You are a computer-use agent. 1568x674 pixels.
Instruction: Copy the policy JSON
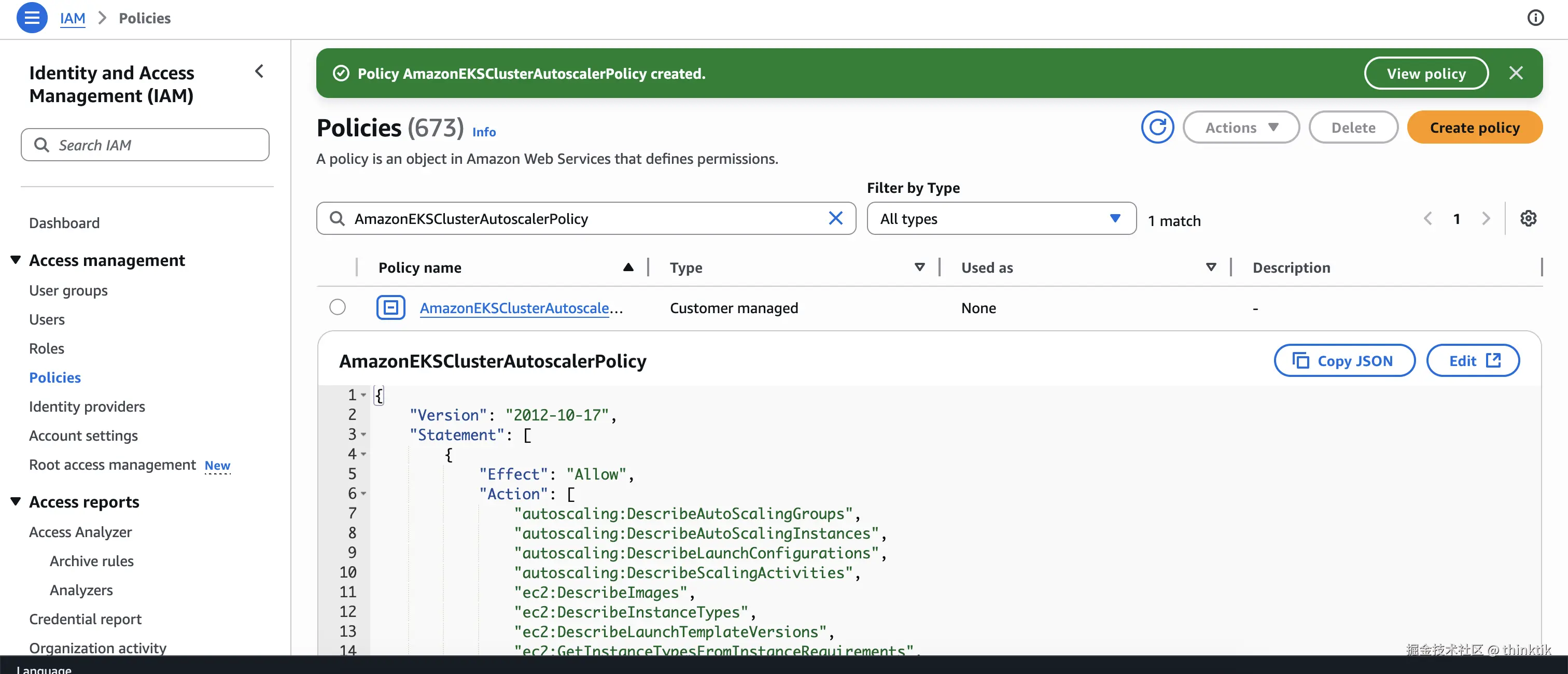[1344, 360]
